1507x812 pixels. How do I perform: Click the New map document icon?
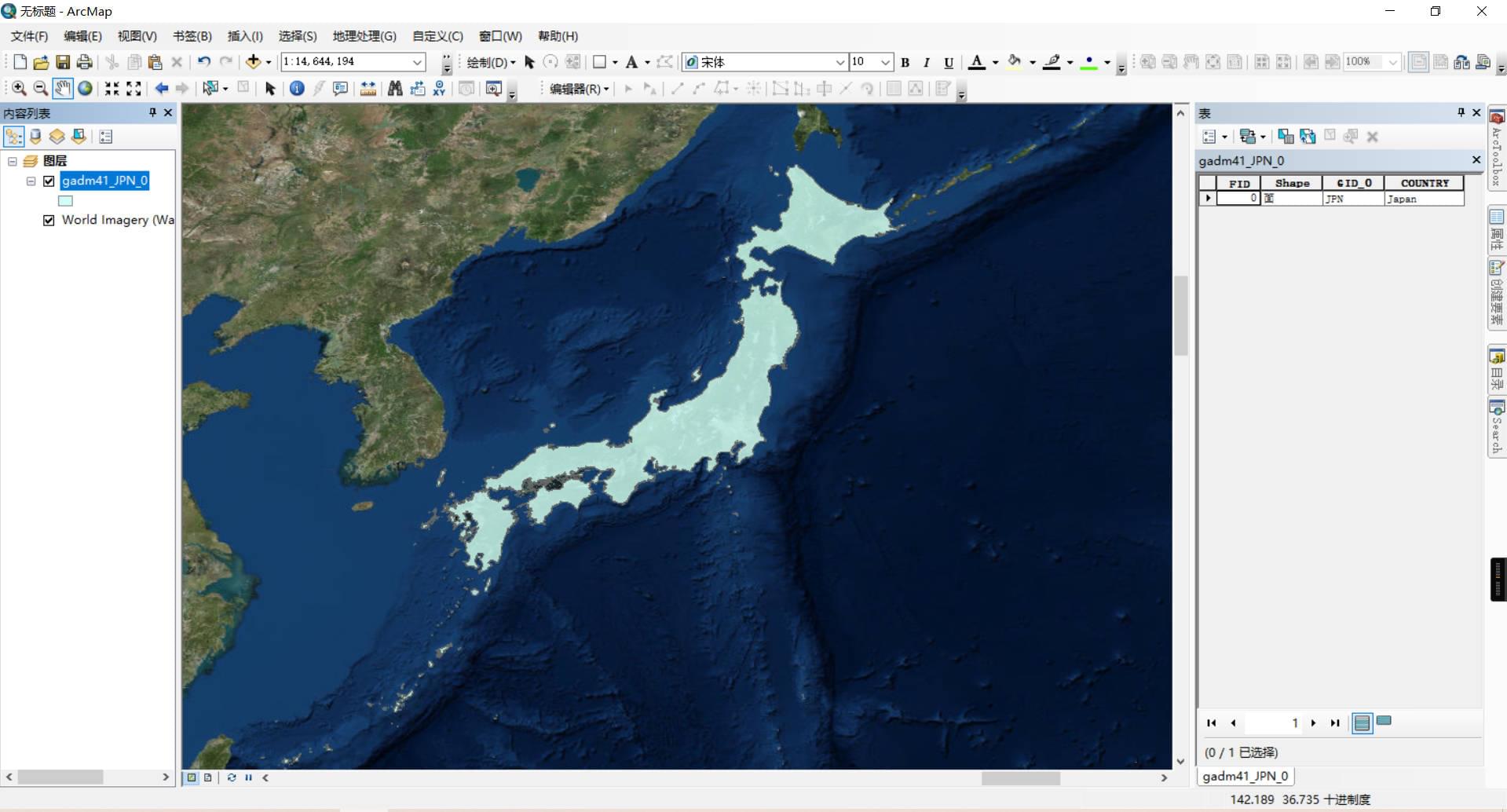coord(20,62)
